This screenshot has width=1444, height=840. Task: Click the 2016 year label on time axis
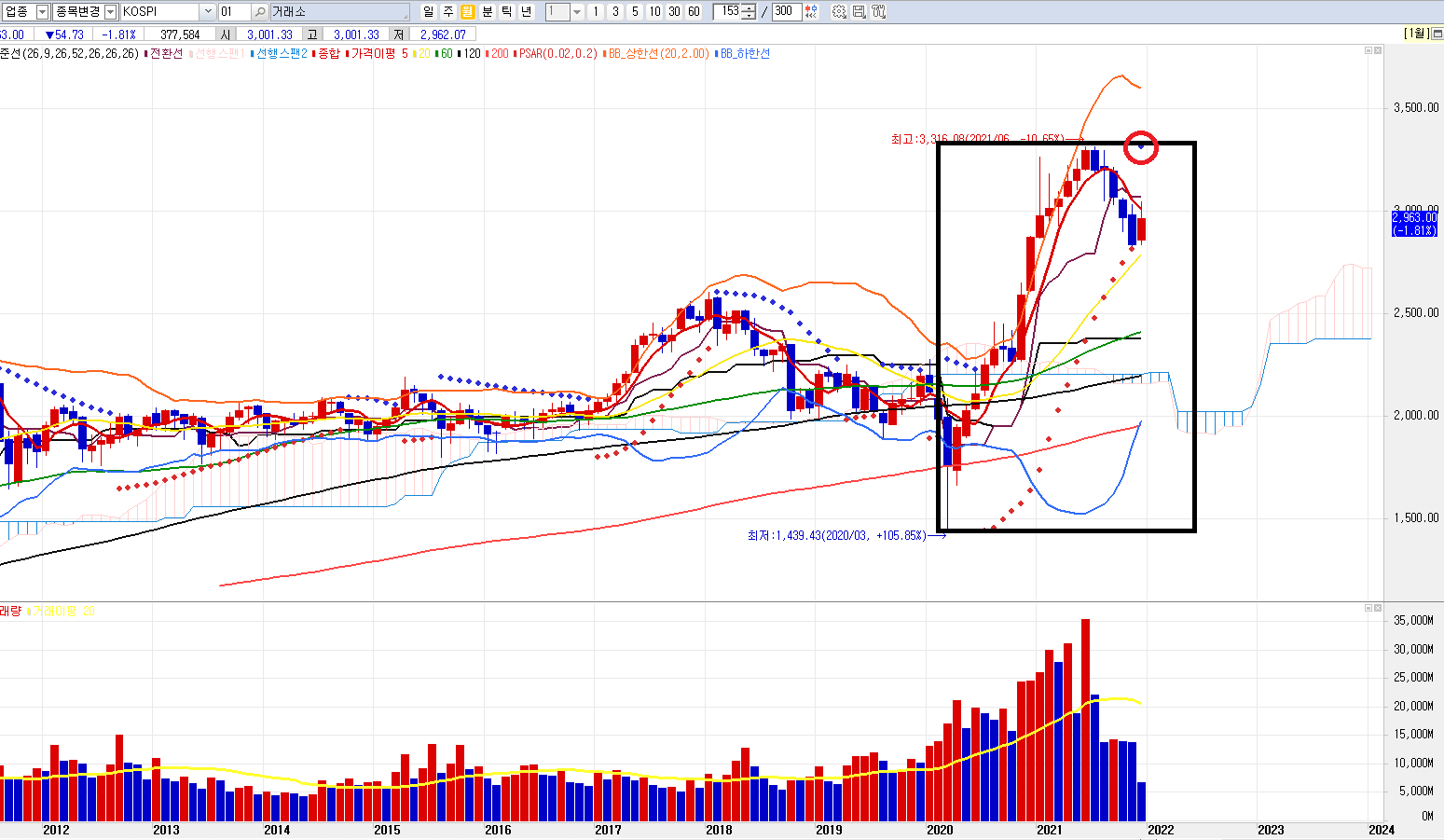498,830
